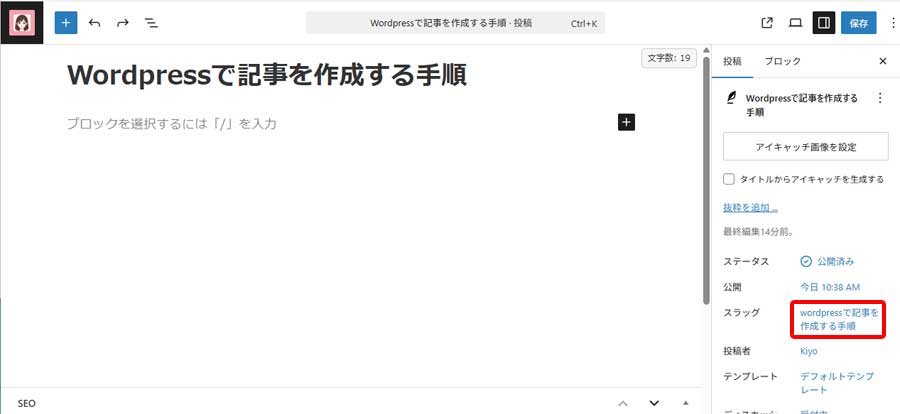View the post in new tab

767,23
